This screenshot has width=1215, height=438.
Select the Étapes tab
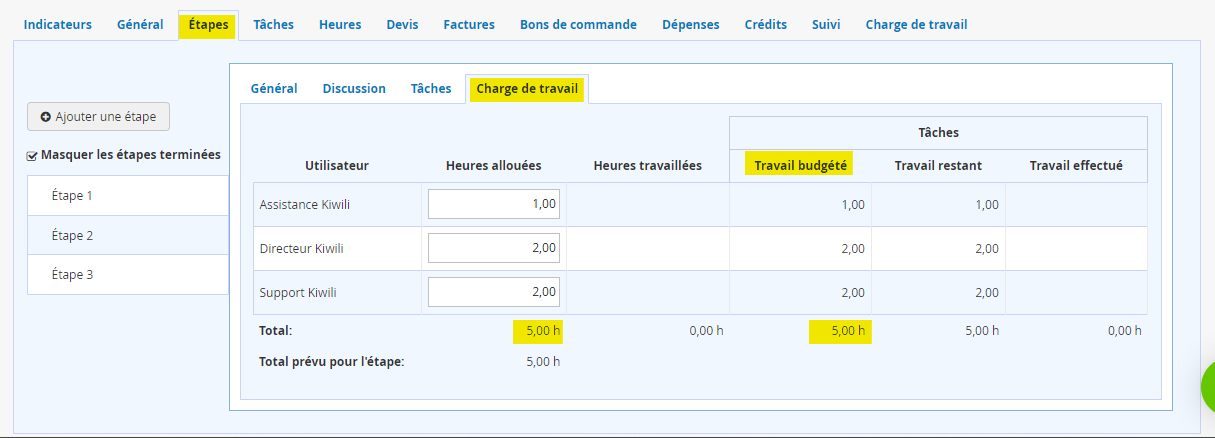208,24
